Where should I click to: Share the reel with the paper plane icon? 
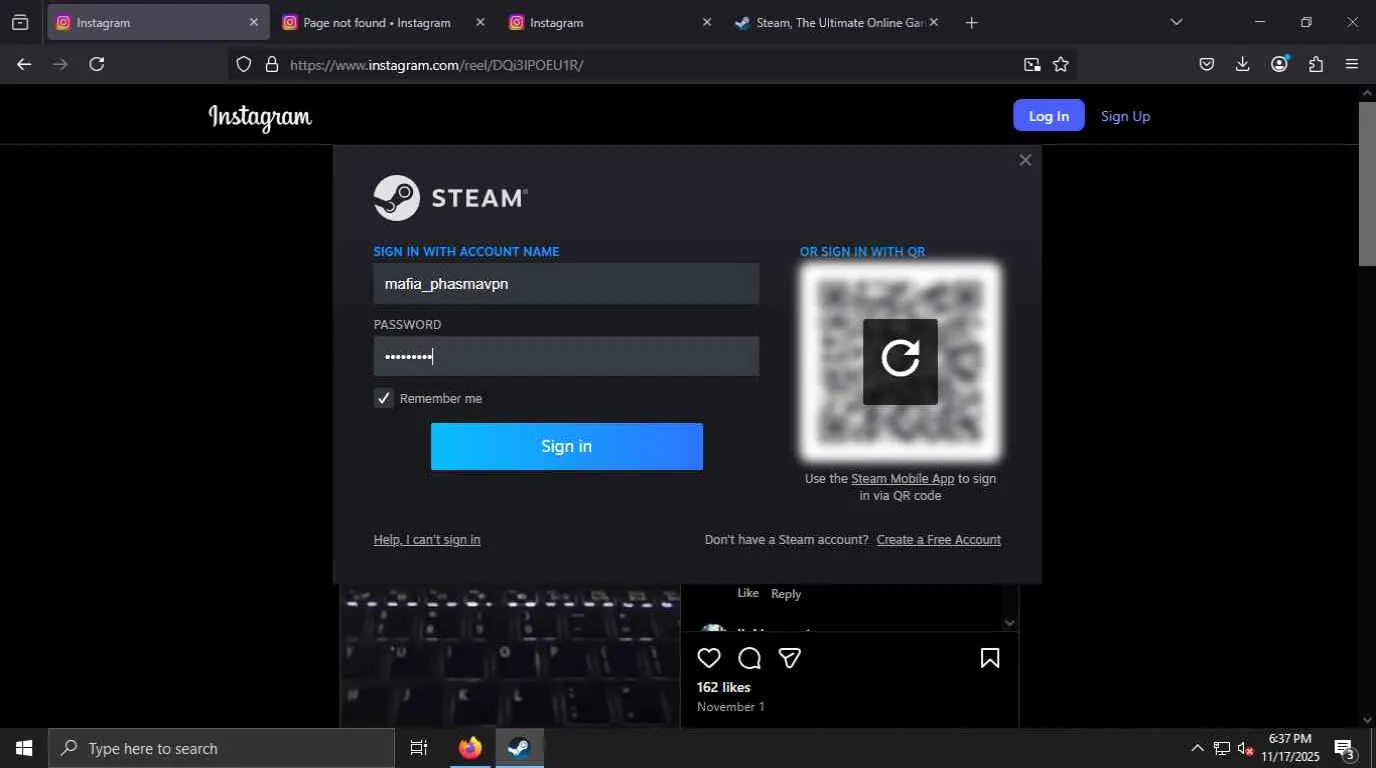pos(790,658)
